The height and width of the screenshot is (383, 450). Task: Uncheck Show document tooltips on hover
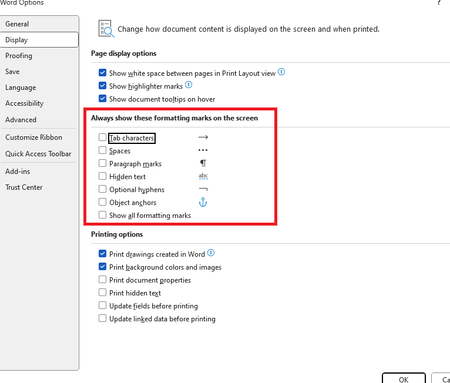[x=102, y=99]
